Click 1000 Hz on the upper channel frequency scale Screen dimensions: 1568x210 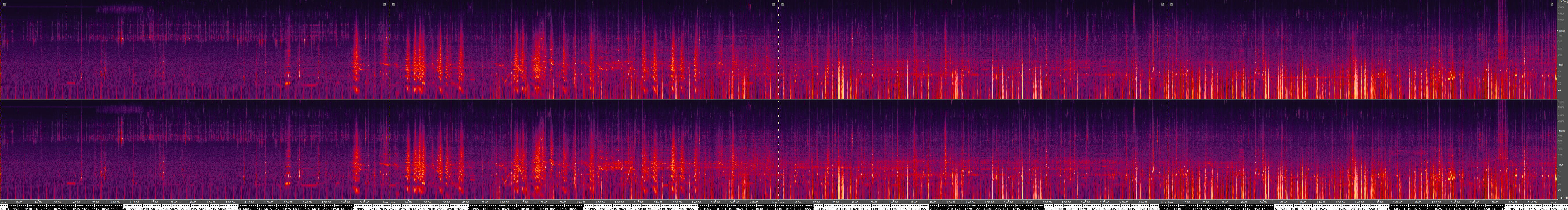tap(1561, 30)
